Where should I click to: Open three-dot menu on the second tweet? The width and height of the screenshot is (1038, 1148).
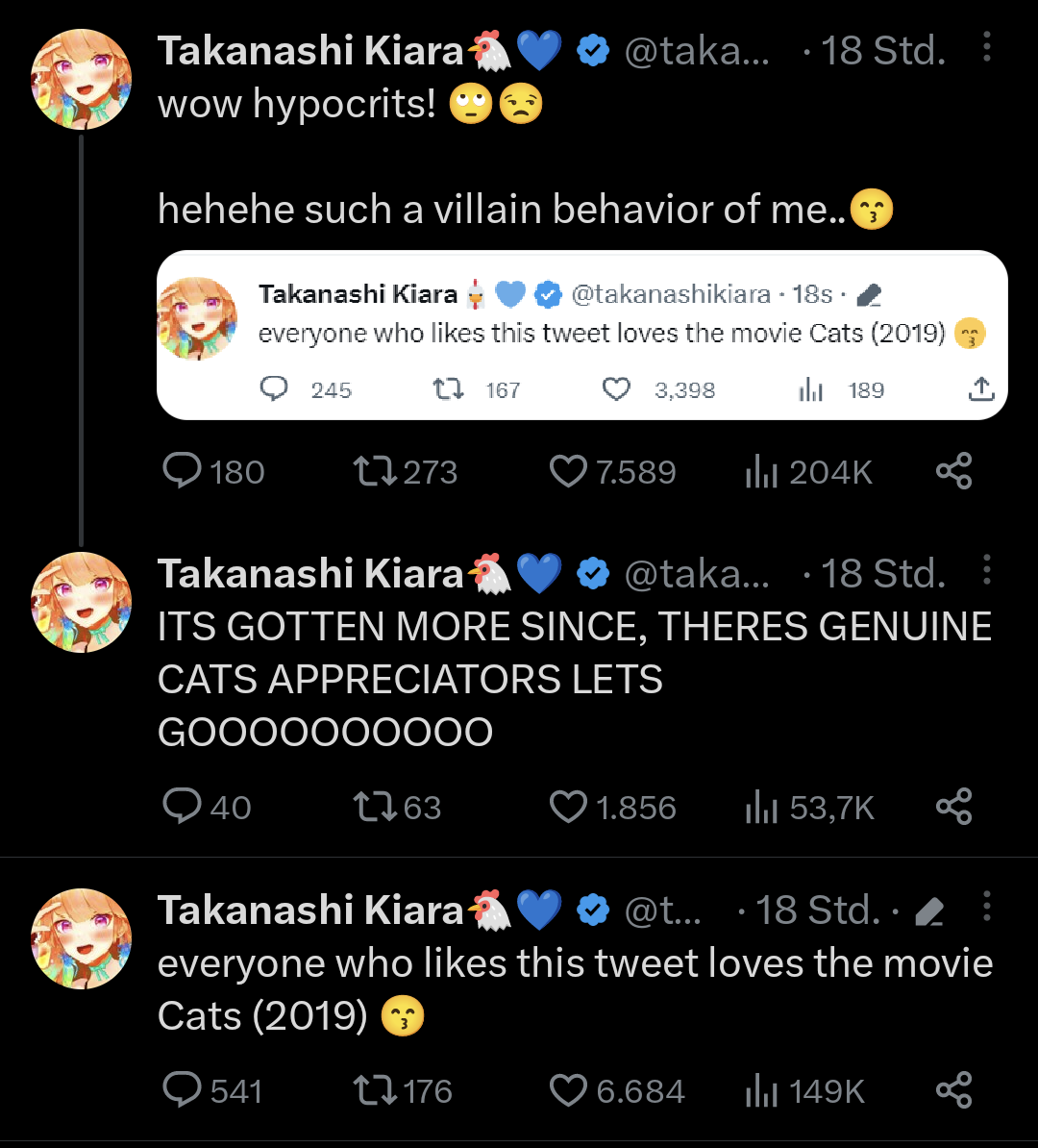986,569
